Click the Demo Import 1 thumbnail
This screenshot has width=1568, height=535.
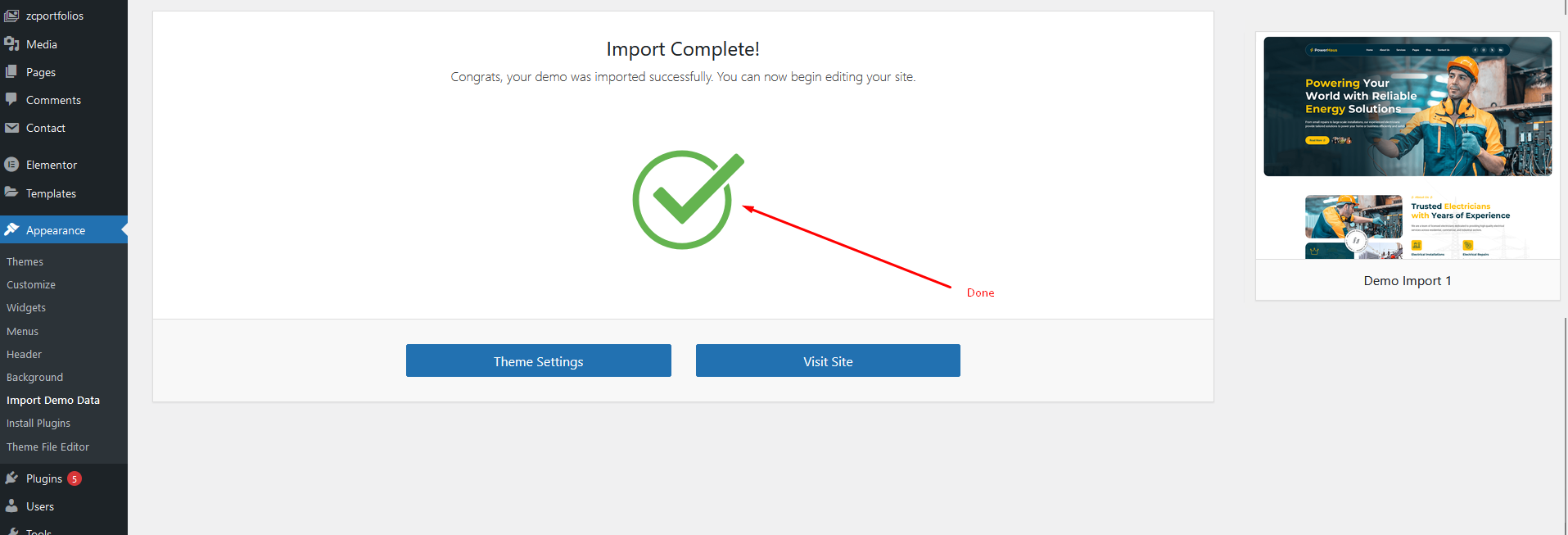click(1408, 147)
